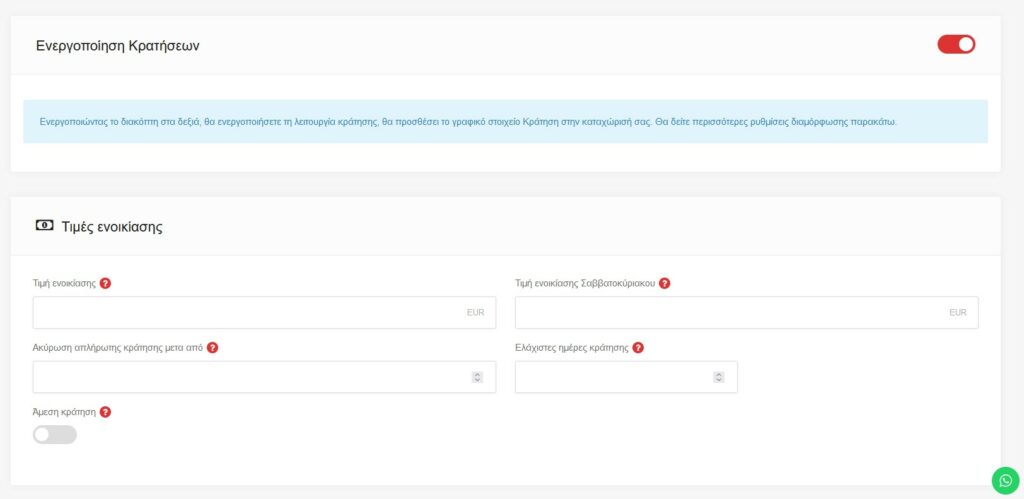Screen dimensions: 1024x499
Task: Click the Ενεργοποίηση Κρατήσεων heading text
Action: pyautogui.click(x=117, y=45)
